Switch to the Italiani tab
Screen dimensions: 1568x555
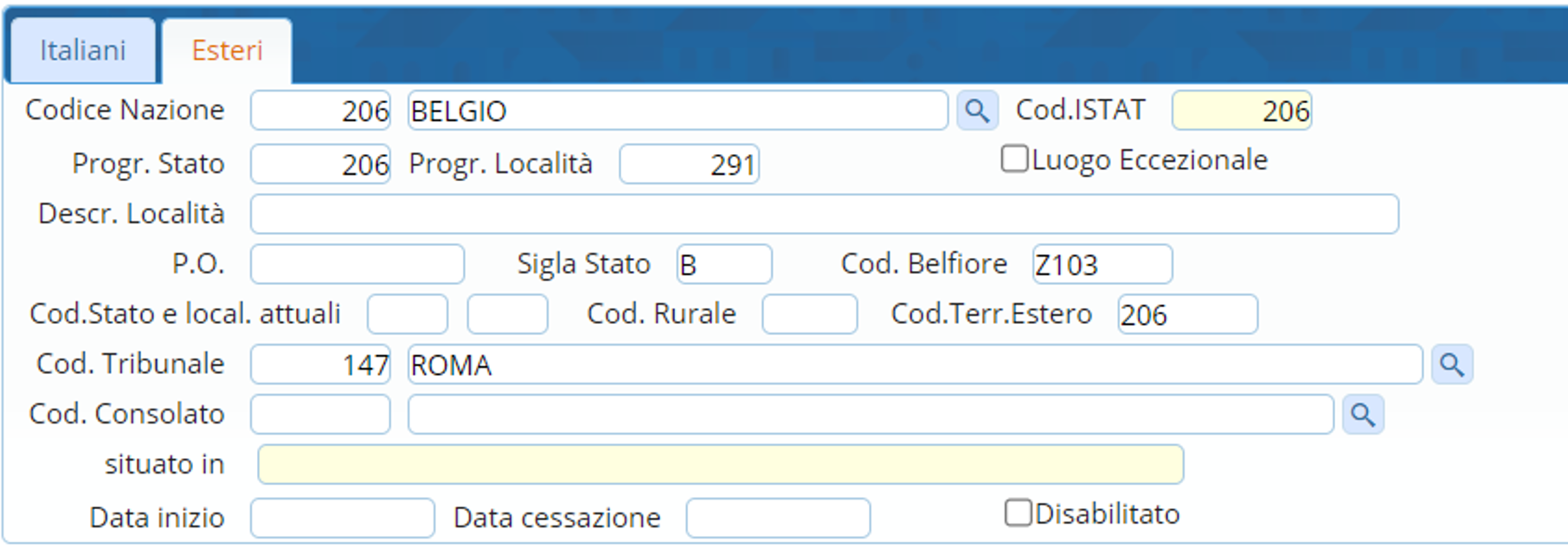click(82, 50)
